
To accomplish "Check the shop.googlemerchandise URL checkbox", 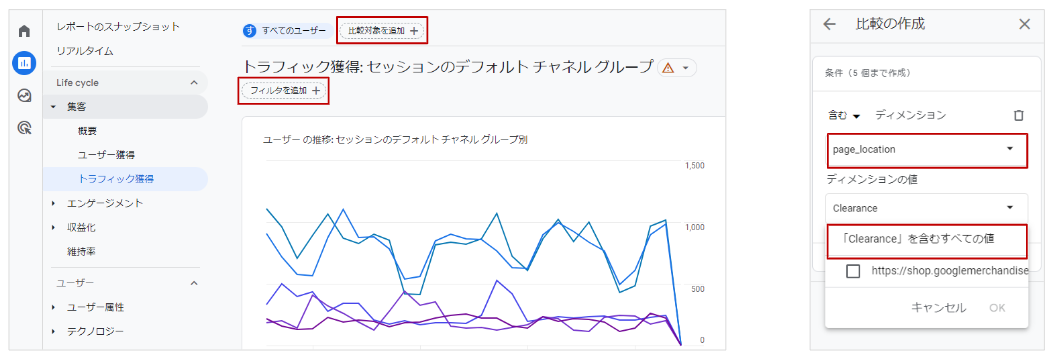I will [x=853, y=271].
